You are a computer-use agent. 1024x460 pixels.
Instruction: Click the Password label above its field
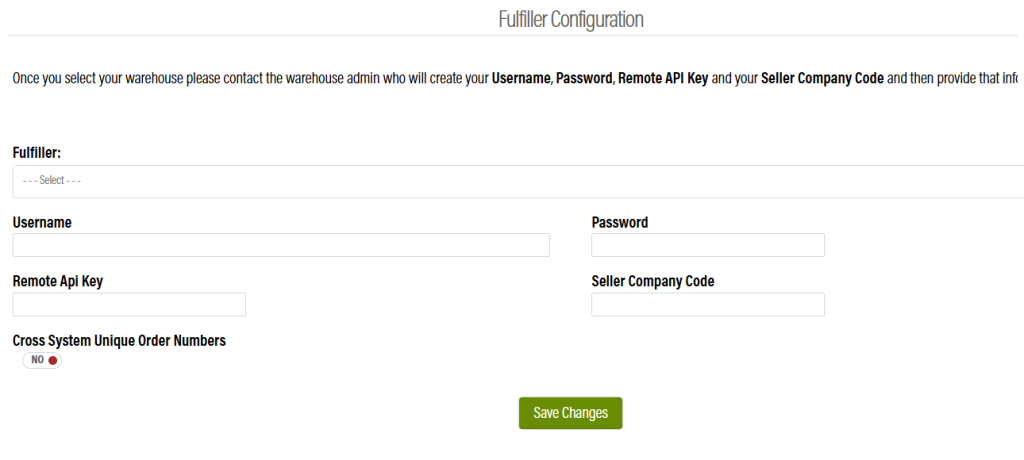point(620,222)
